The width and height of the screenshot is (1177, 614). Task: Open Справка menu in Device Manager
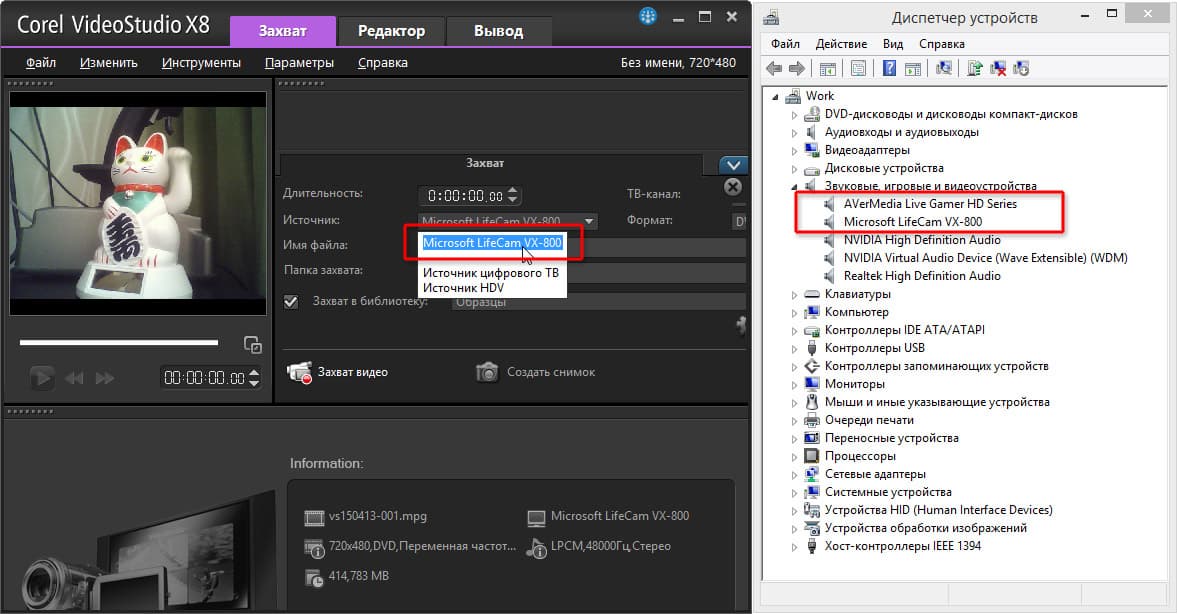[941, 44]
